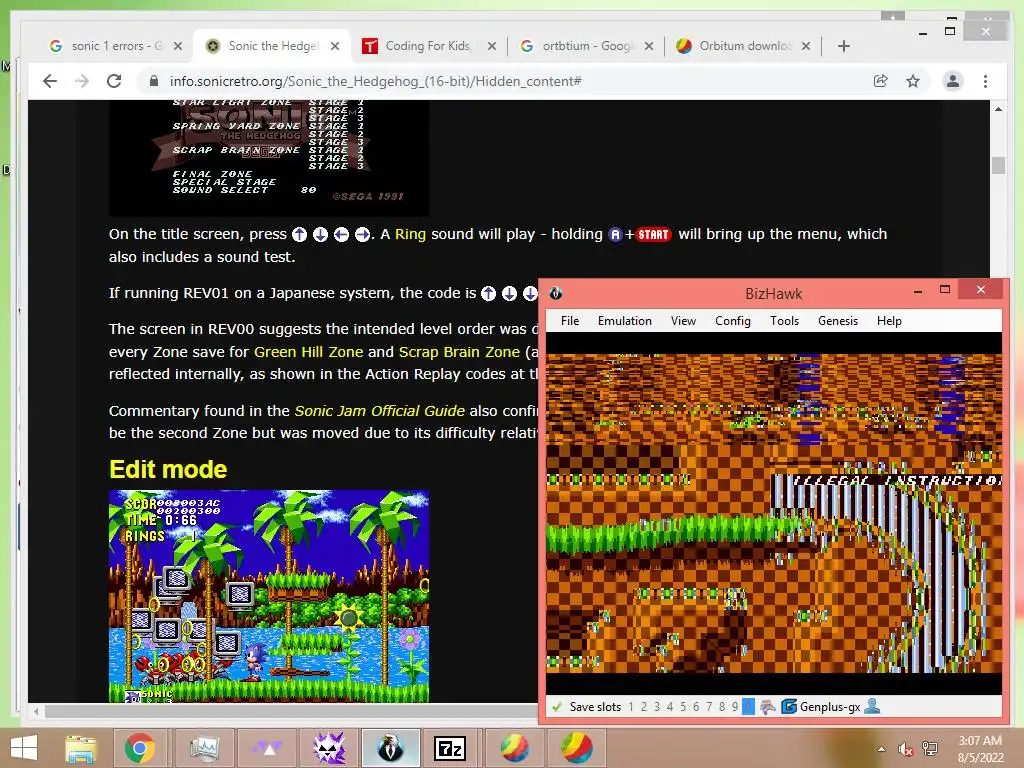The width and height of the screenshot is (1024, 768).
Task: Close the 'Orbitum download' tab
Action: tap(806, 46)
